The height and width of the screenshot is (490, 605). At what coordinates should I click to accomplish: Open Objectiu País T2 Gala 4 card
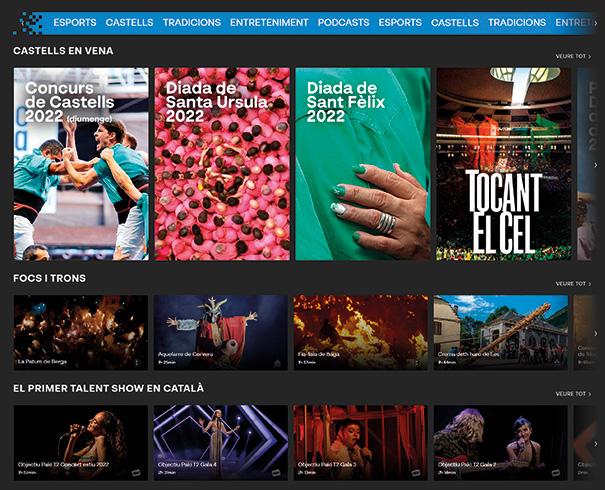221,443
